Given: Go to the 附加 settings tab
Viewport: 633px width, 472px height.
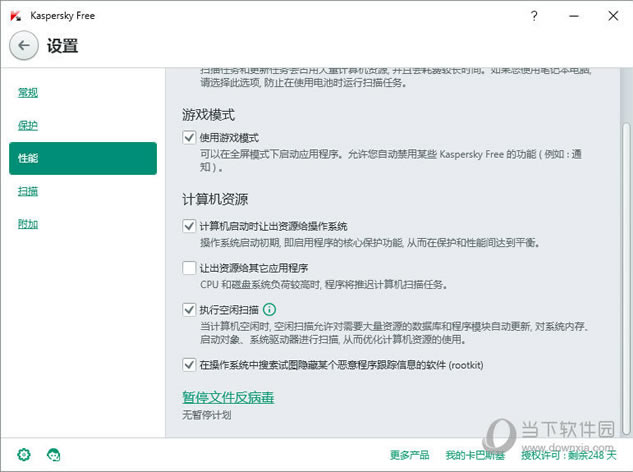Looking at the screenshot, I should (28, 224).
